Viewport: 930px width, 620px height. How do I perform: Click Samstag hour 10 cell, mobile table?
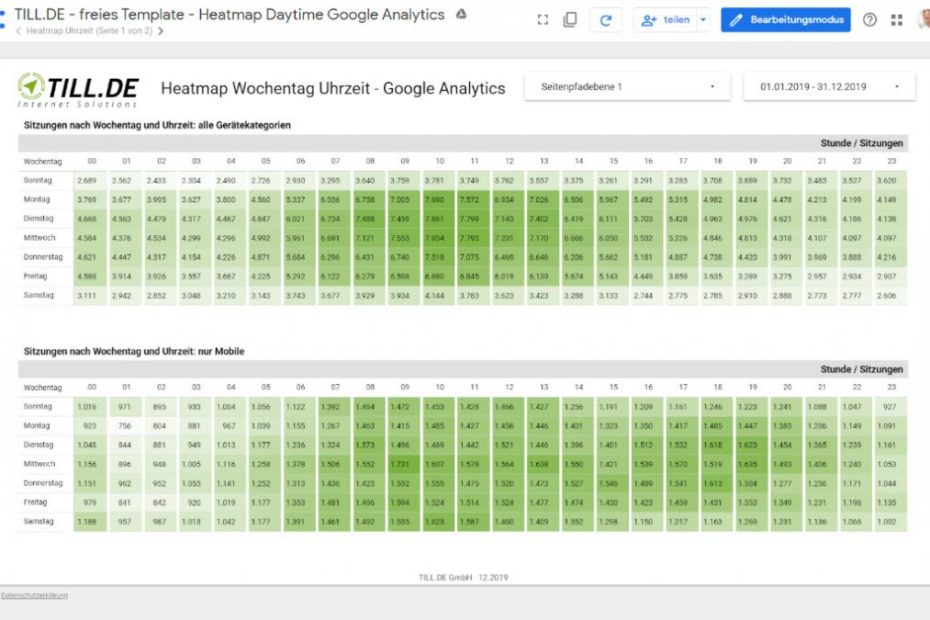coord(438,522)
